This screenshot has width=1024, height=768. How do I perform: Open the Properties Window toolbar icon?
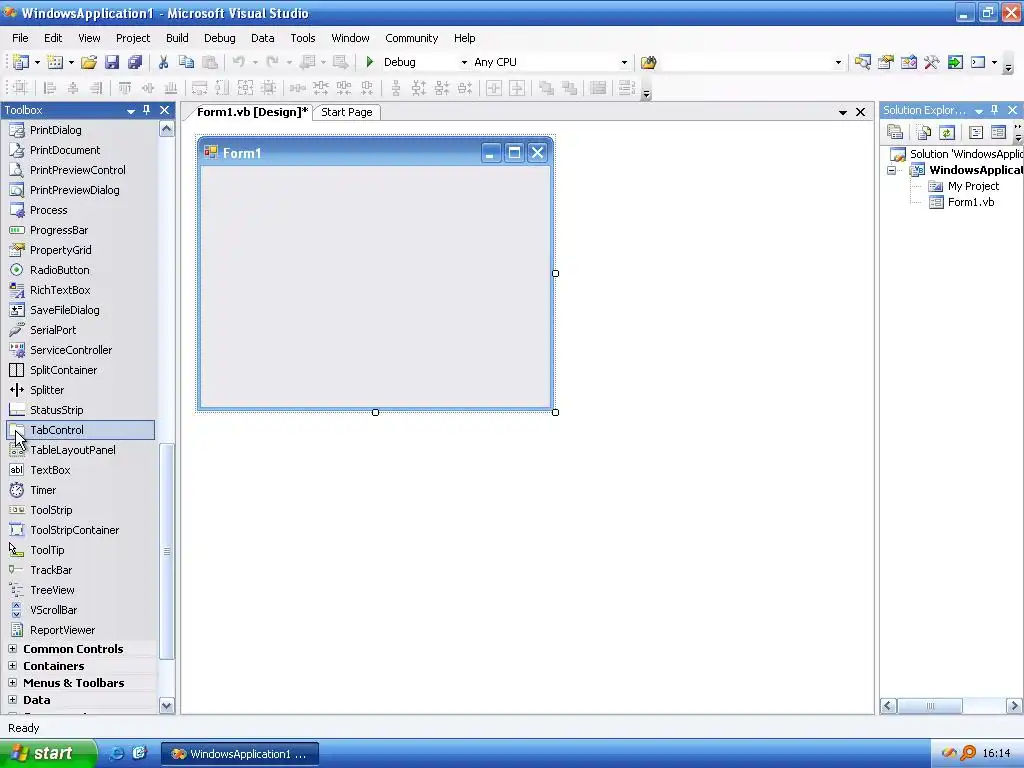click(x=886, y=62)
